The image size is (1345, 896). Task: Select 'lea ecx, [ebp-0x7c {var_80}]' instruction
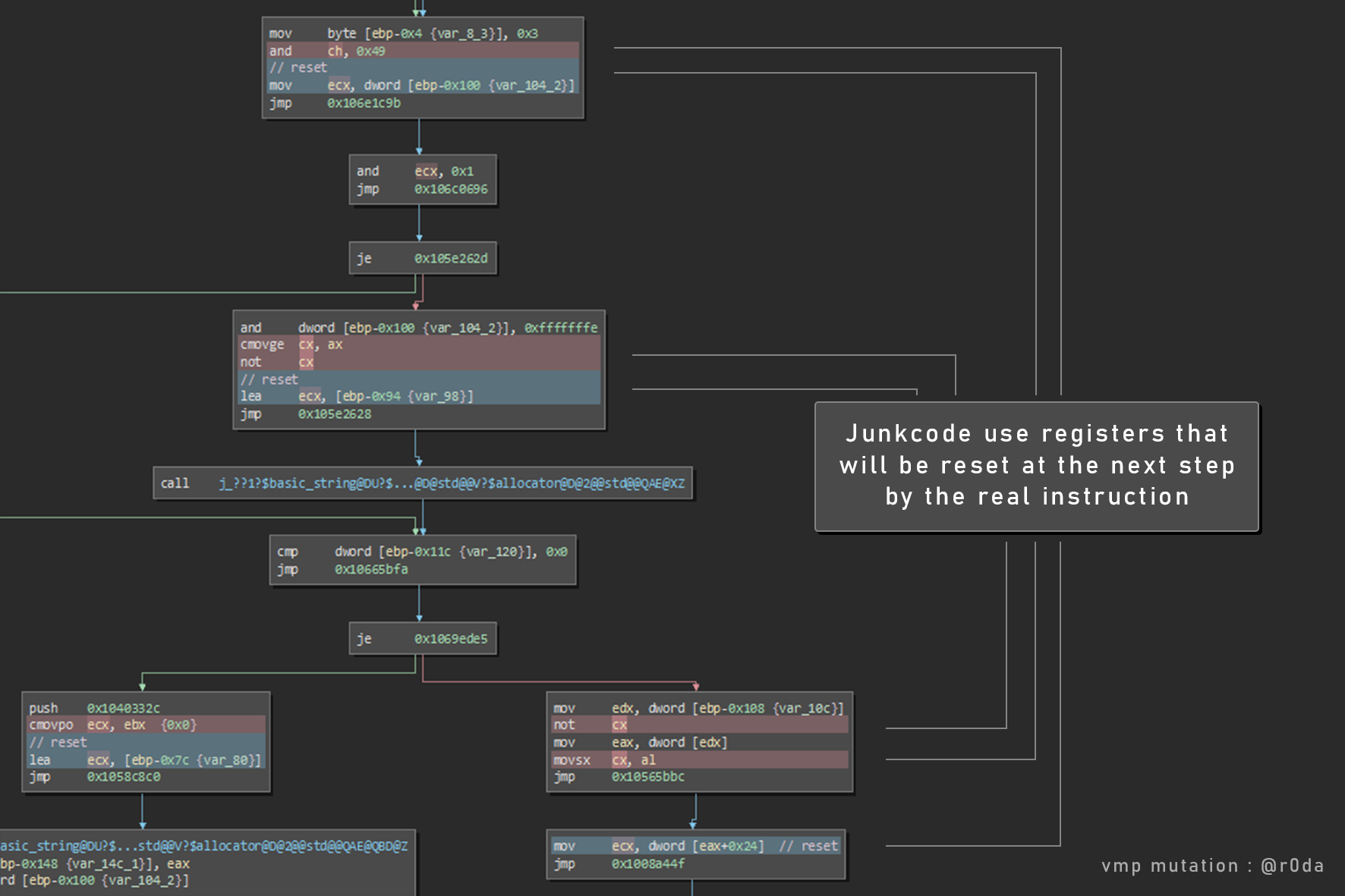pyautogui.click(x=146, y=759)
